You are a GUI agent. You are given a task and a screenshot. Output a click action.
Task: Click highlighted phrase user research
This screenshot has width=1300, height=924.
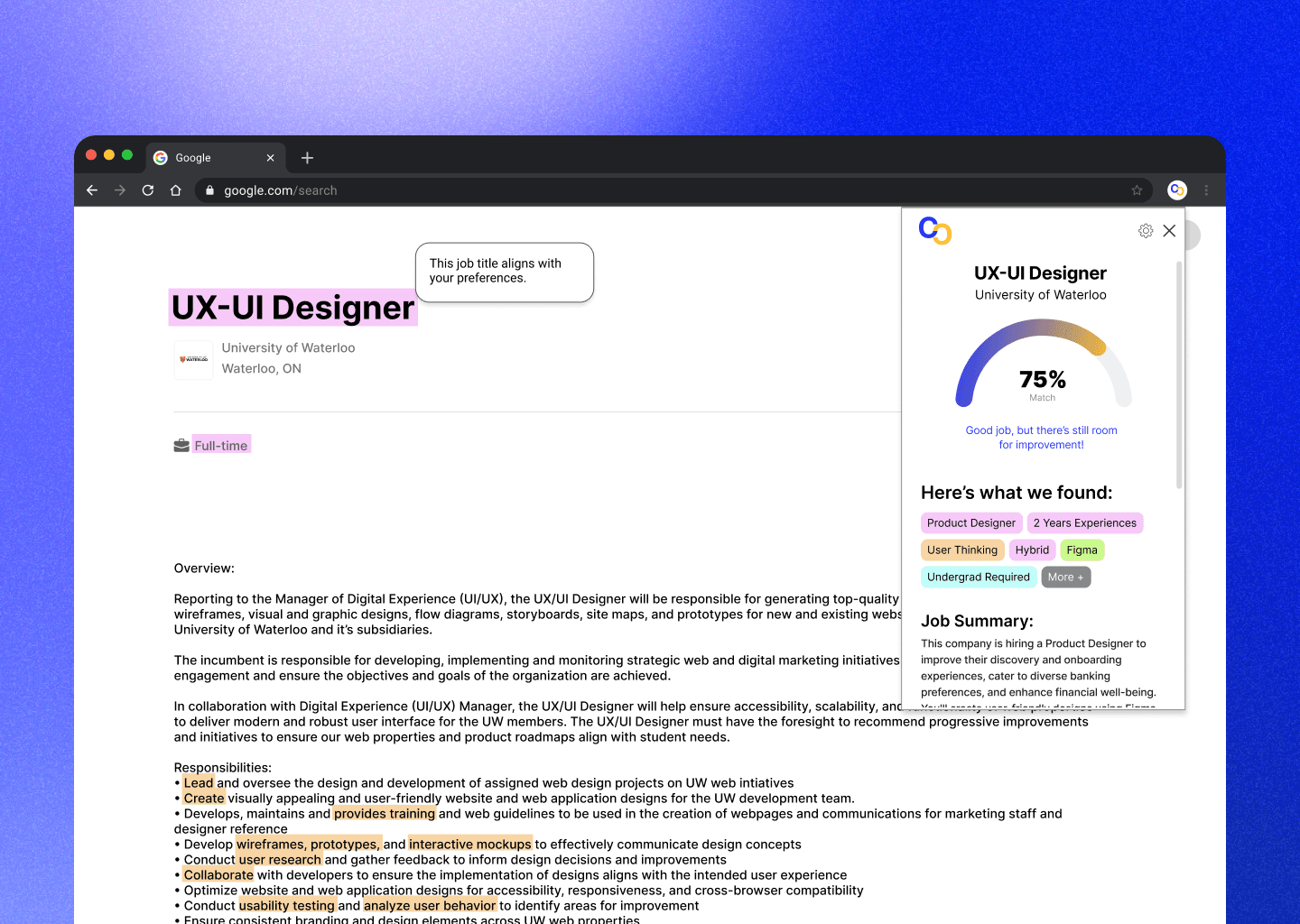280,860
